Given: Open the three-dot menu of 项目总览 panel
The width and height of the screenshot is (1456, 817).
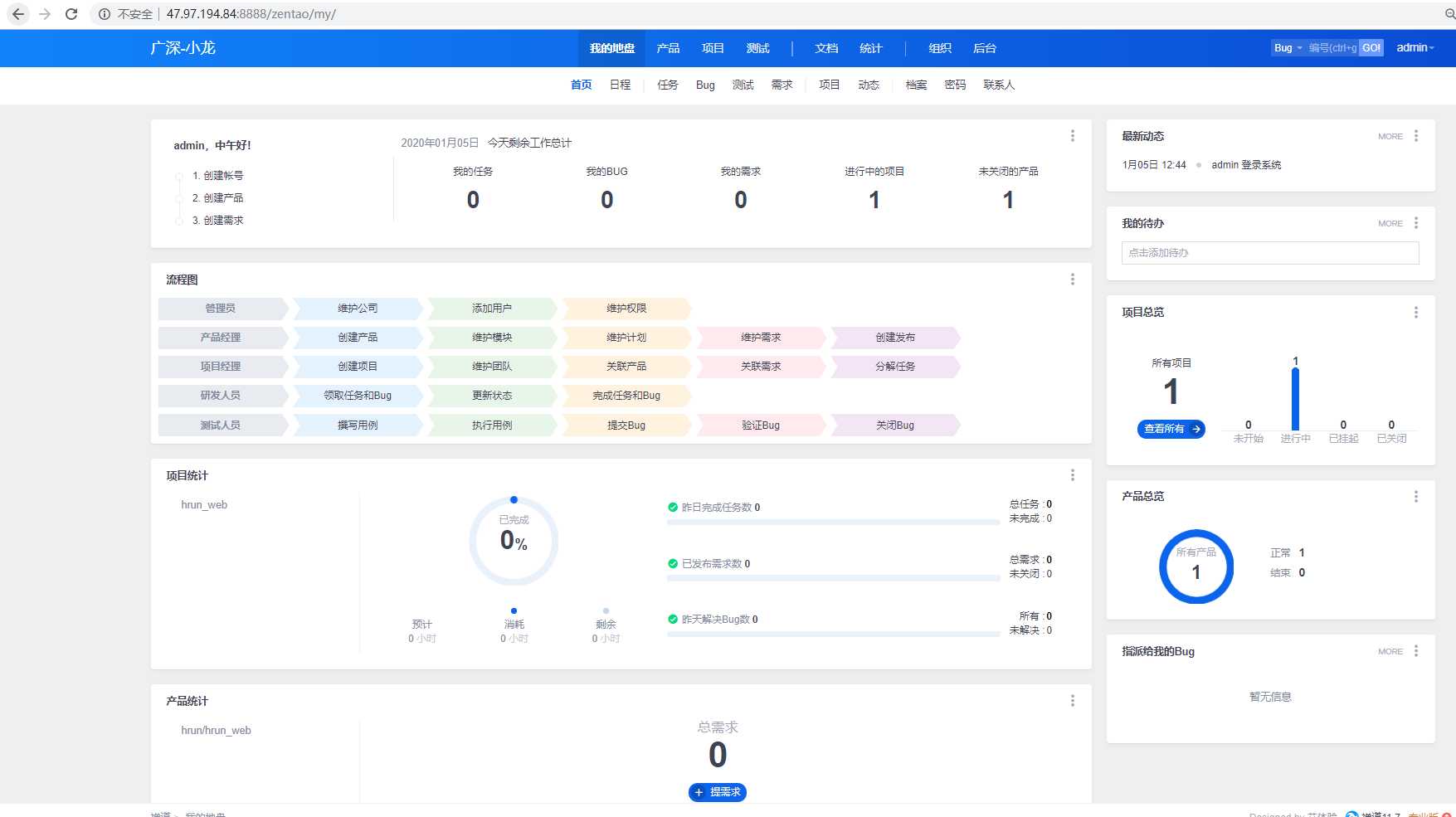Looking at the screenshot, I should point(1416,313).
